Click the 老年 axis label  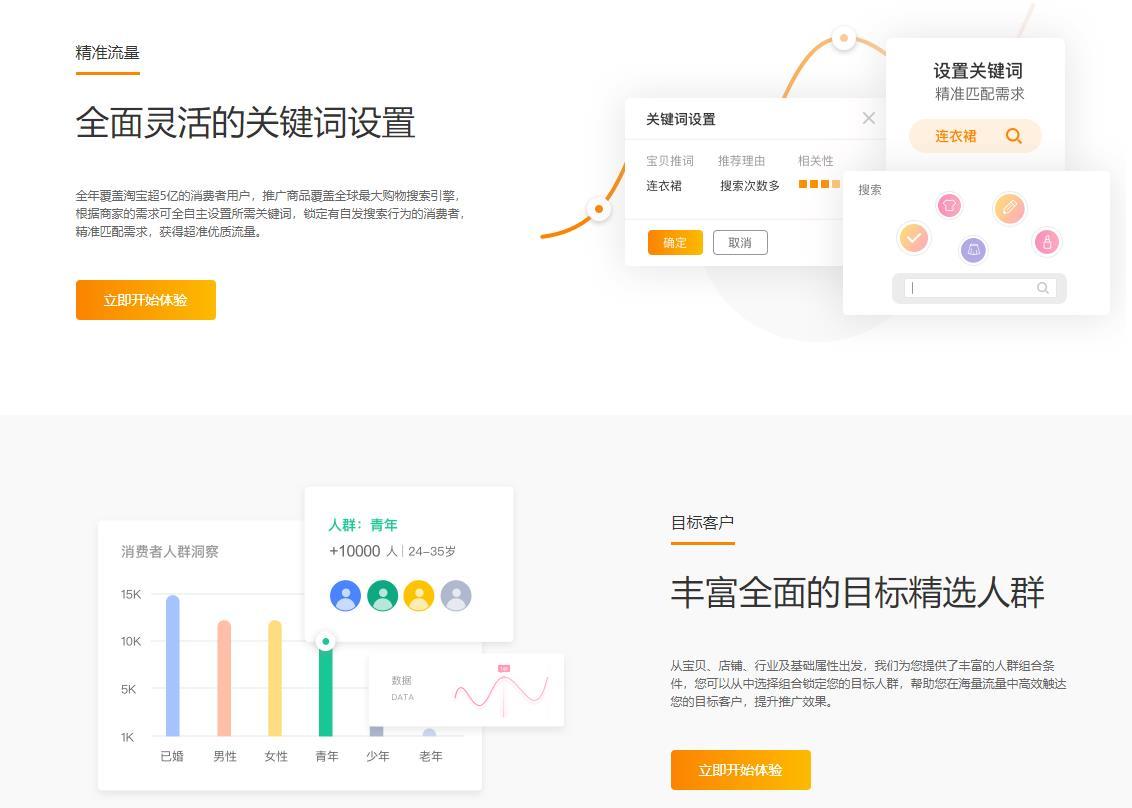click(431, 756)
